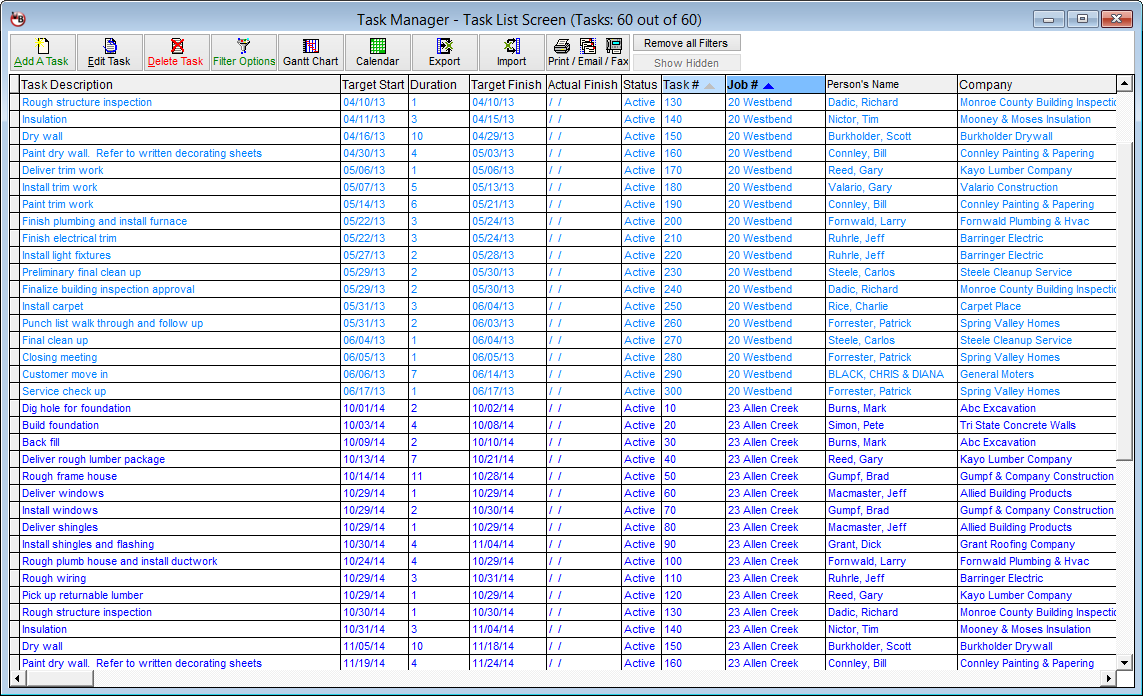Image resolution: width=1143 pixels, height=696 pixels.
Task: Click the printer icon in Print/Email/Fax group
Action: [561, 45]
